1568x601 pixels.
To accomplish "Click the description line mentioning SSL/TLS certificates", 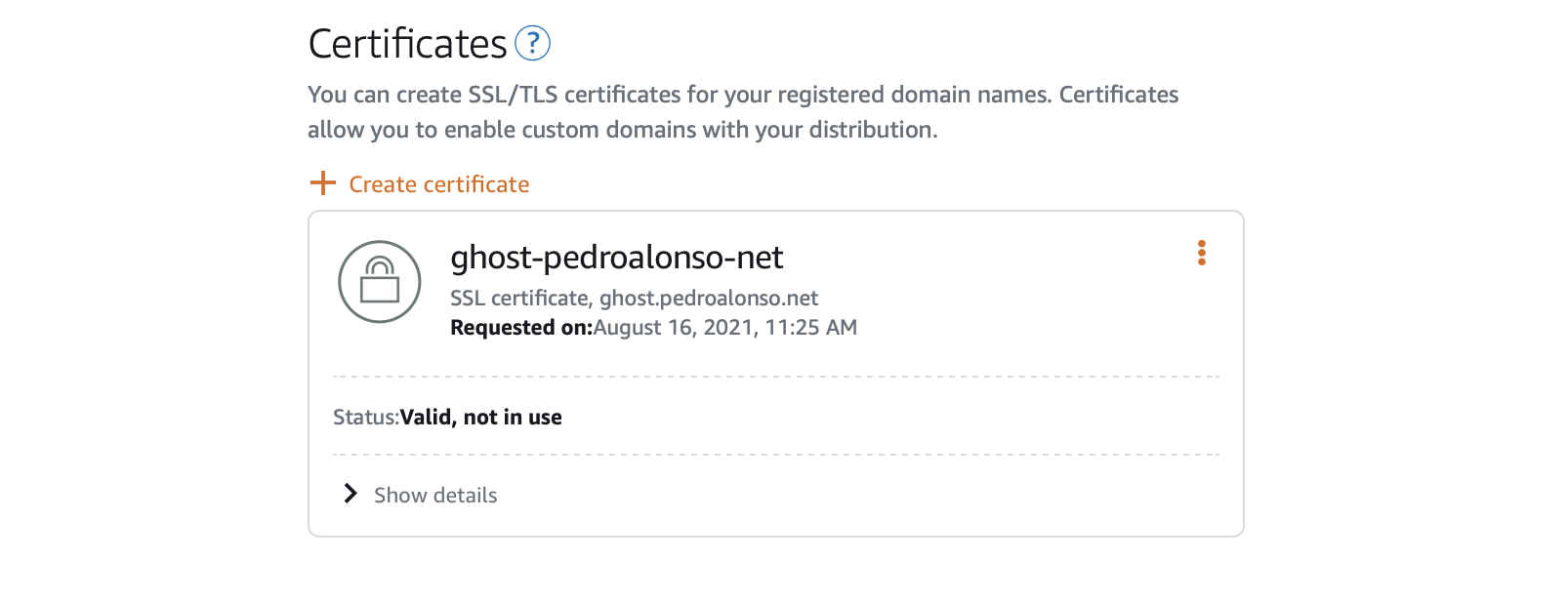I will [742, 95].
